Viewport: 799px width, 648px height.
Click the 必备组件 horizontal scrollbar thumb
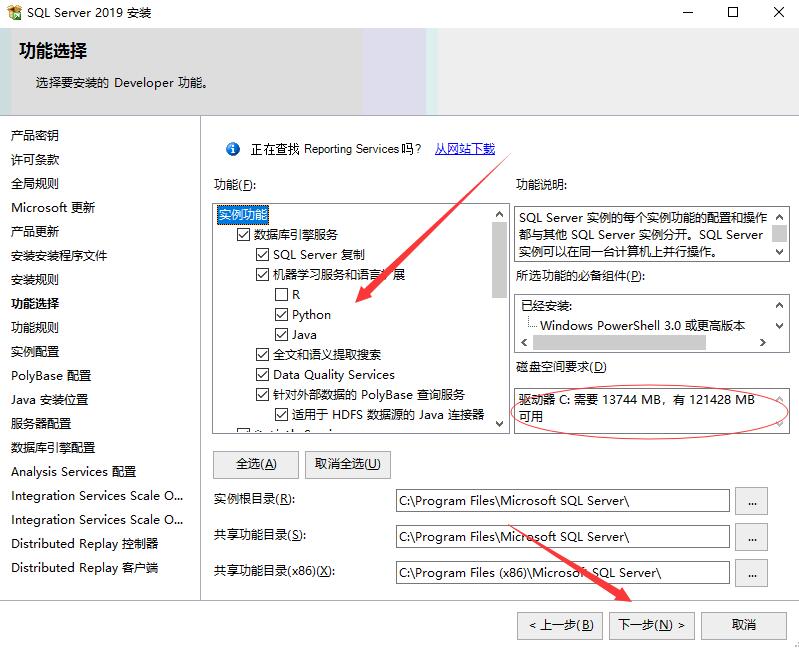tap(619, 342)
